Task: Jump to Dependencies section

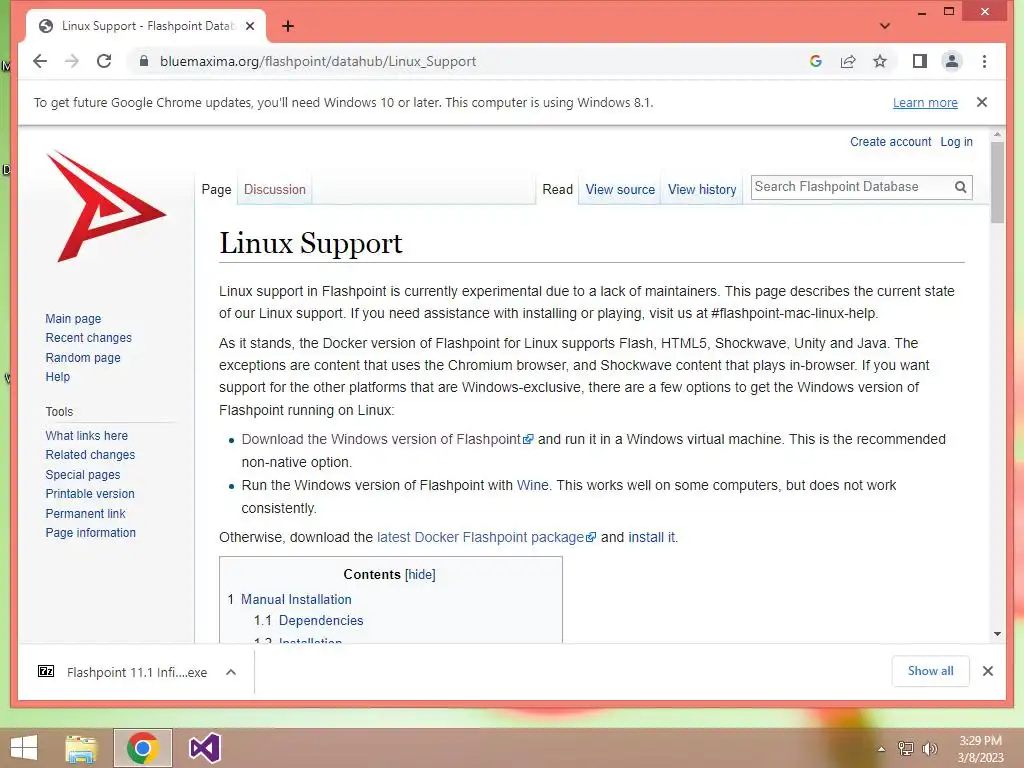Action: [x=321, y=620]
